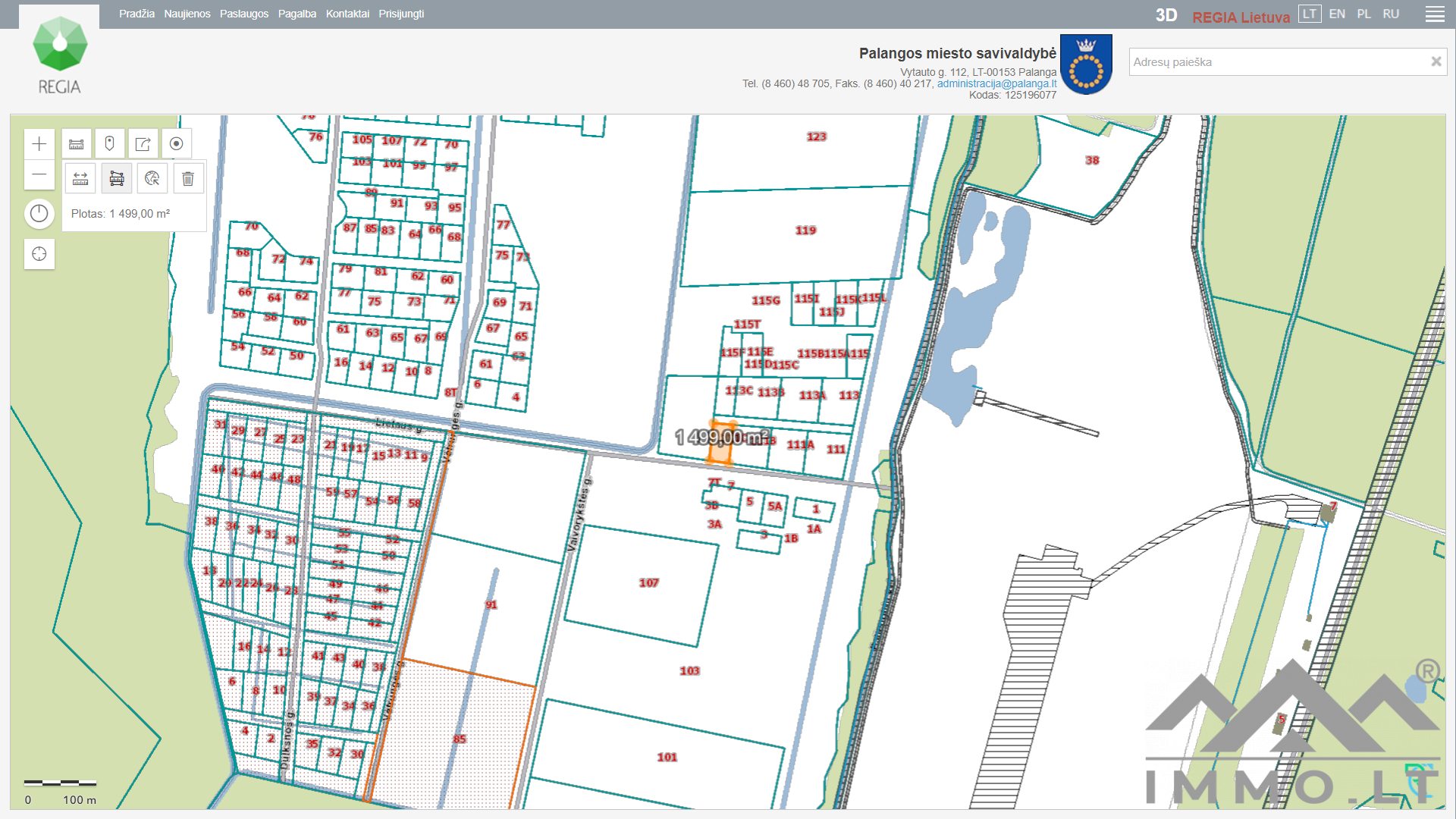Zoom in the map with plus button

(39, 144)
